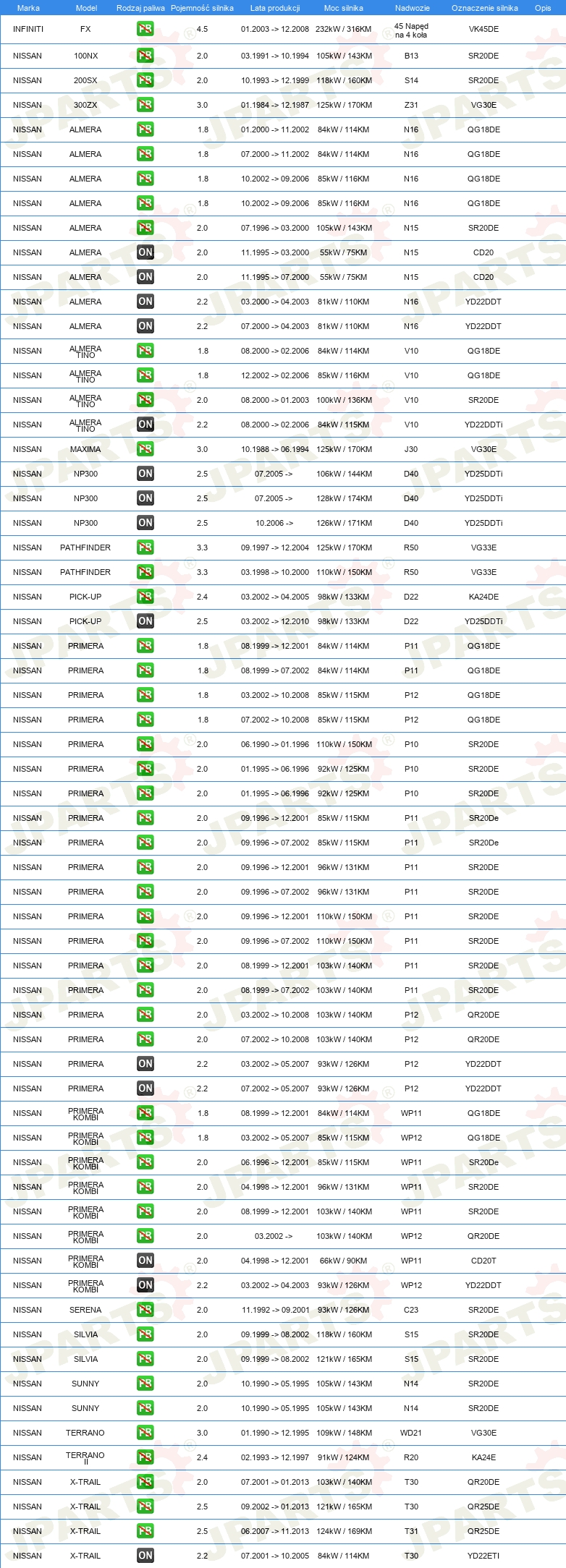Click power value 124kW / 169KM
Image resolution: width=566 pixels, height=1568 pixels.
tap(344, 1531)
